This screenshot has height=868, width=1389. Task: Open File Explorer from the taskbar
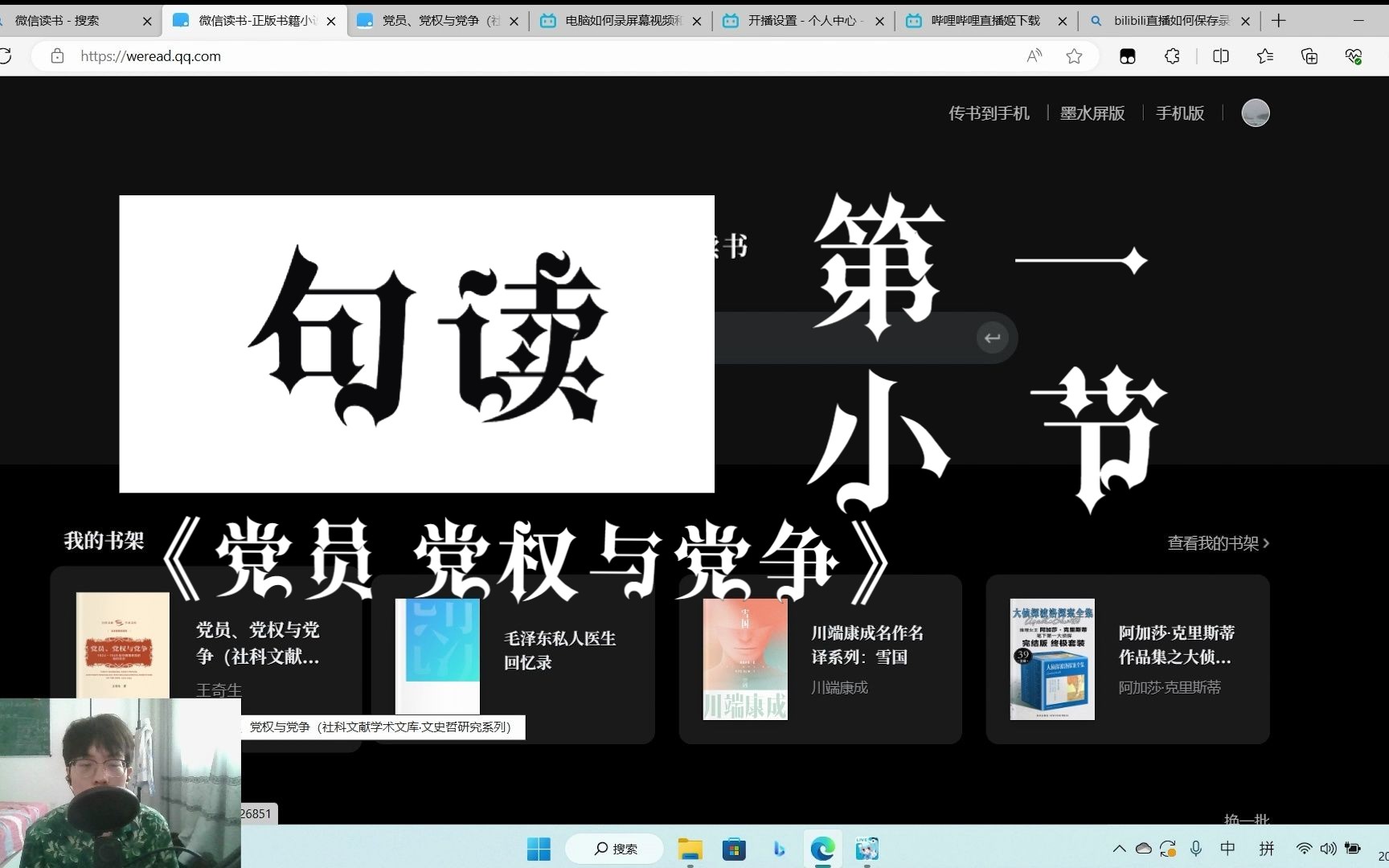click(690, 849)
